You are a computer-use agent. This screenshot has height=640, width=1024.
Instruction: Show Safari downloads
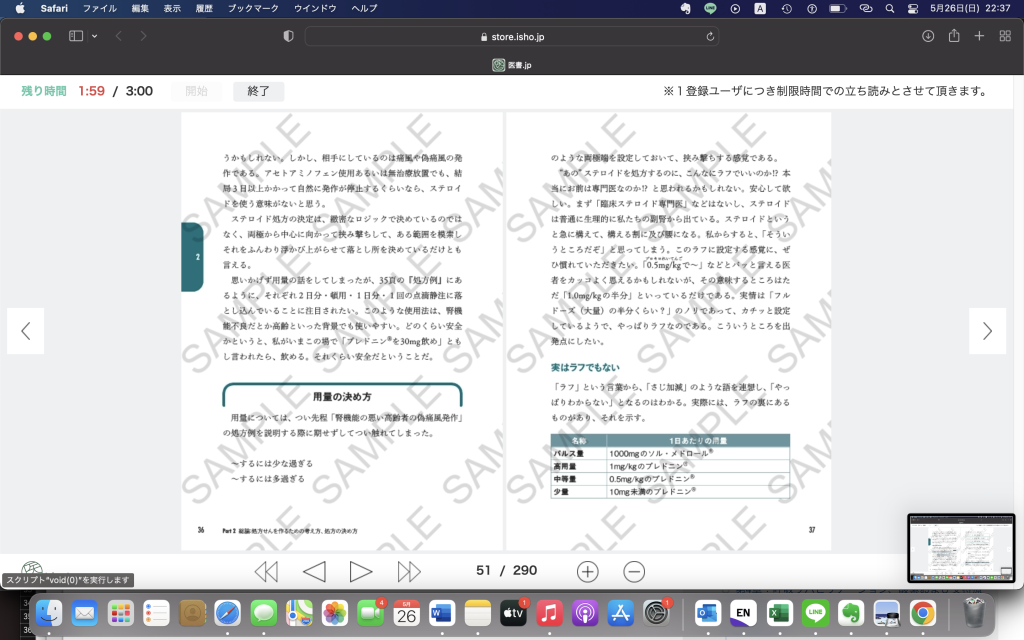click(x=928, y=36)
